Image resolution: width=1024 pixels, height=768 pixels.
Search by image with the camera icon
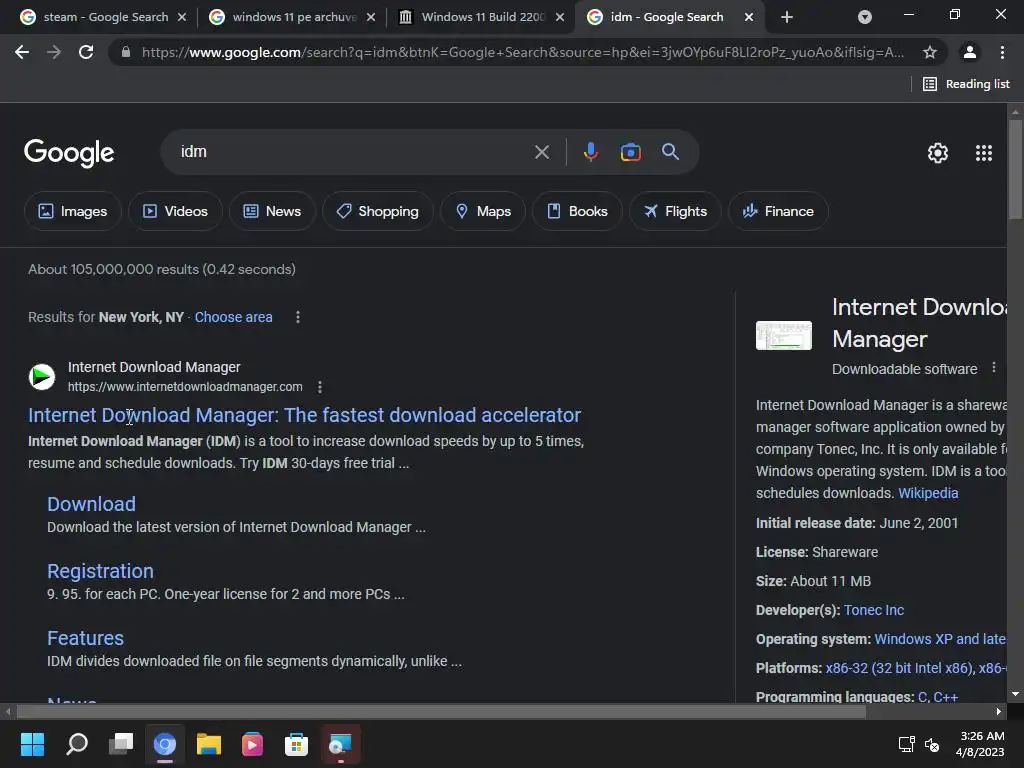[x=631, y=152]
